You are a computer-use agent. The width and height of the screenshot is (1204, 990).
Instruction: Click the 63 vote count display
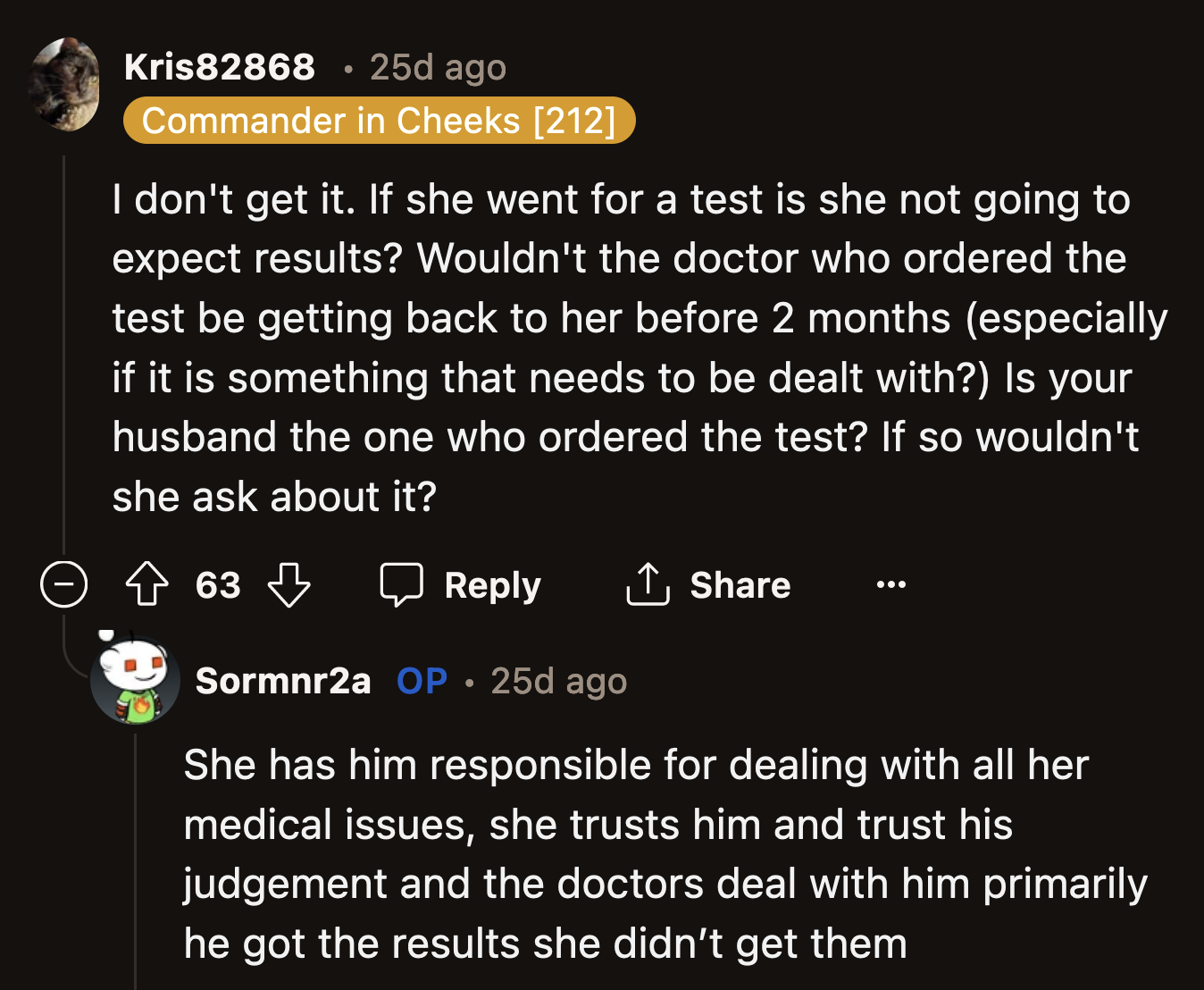[x=218, y=585]
